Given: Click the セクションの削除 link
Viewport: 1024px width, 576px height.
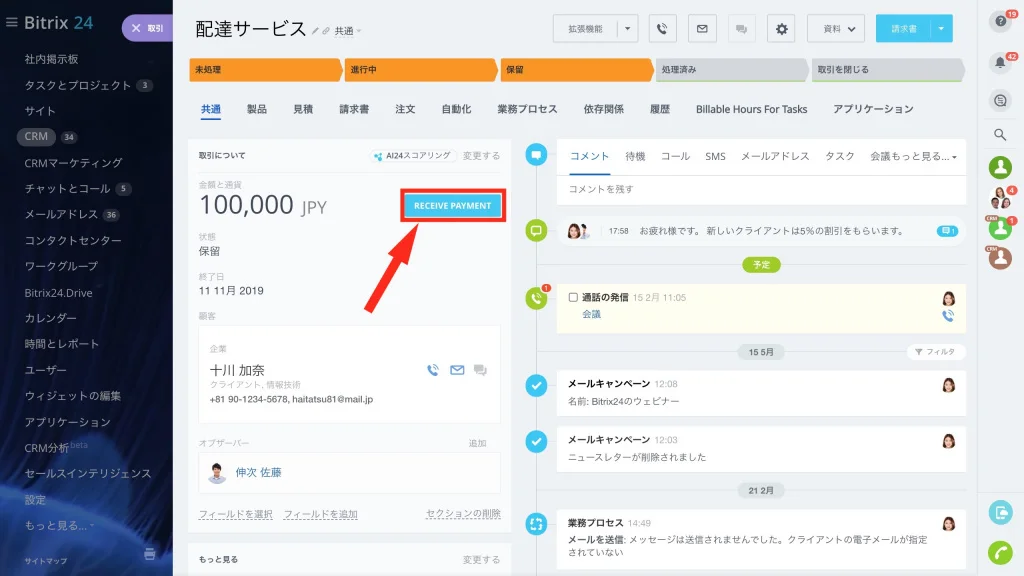Looking at the screenshot, I should tap(463, 514).
